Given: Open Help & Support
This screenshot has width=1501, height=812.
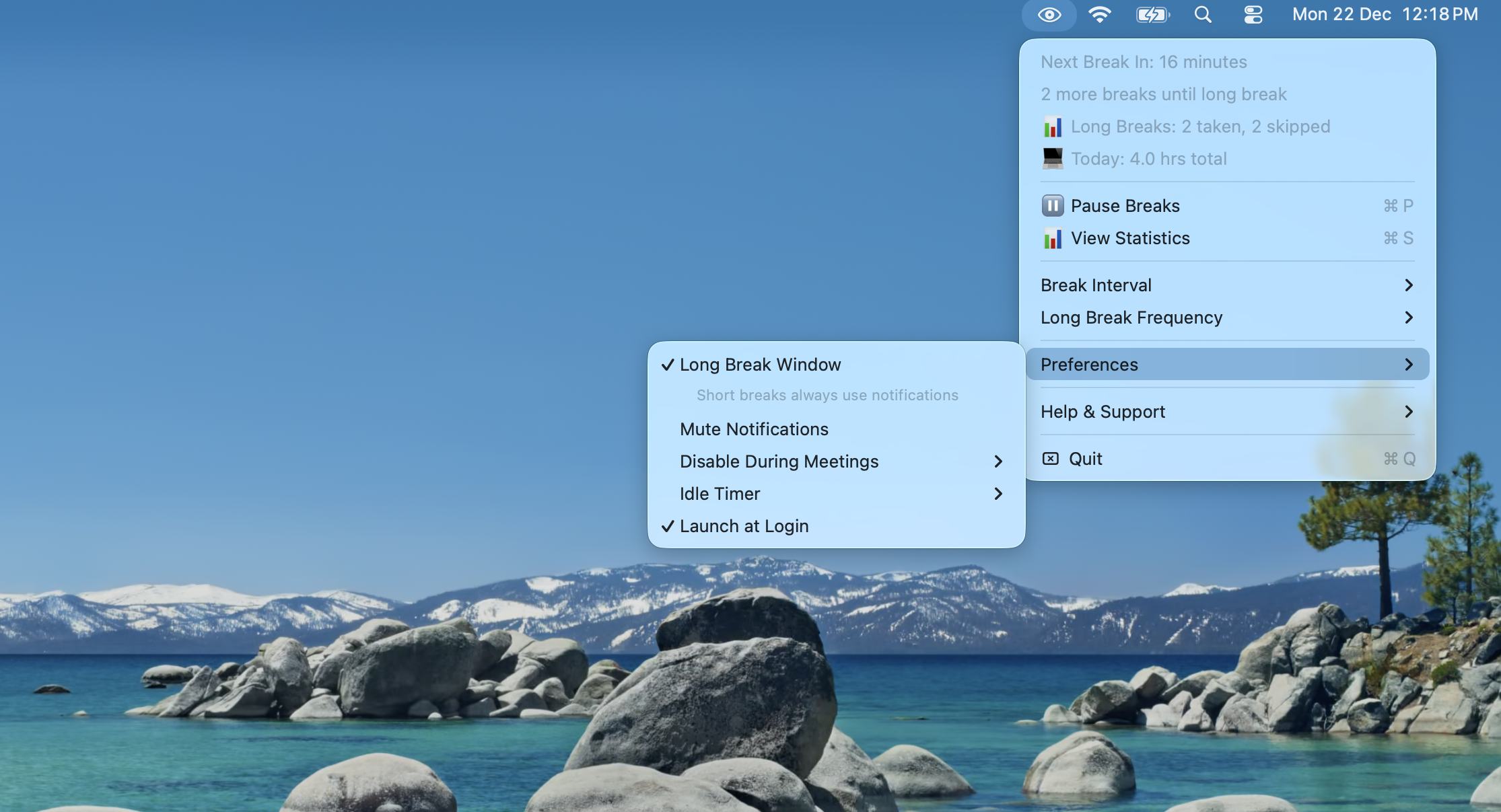Looking at the screenshot, I should tap(1103, 412).
